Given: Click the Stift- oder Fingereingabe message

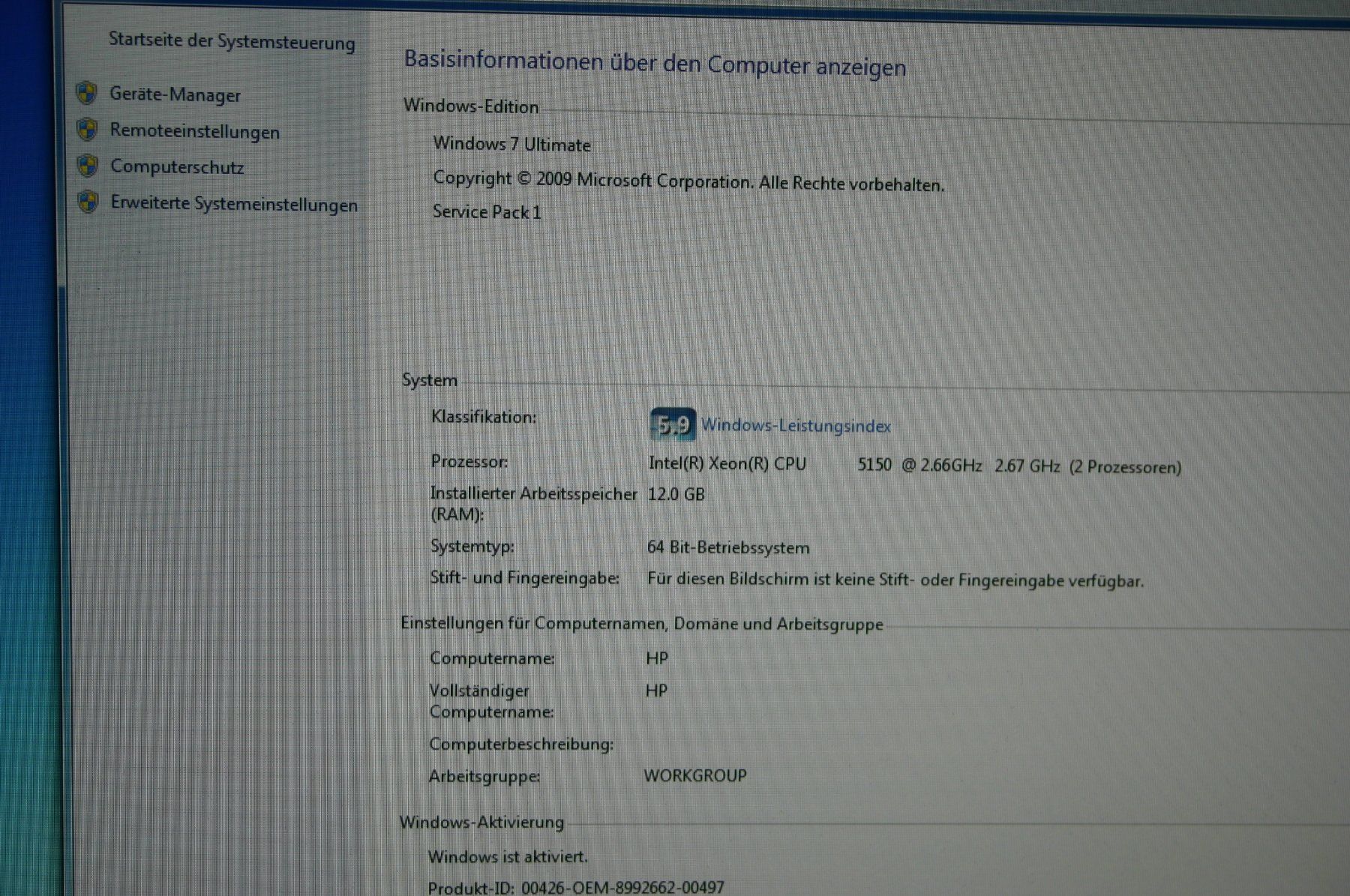Looking at the screenshot, I should click(895, 580).
